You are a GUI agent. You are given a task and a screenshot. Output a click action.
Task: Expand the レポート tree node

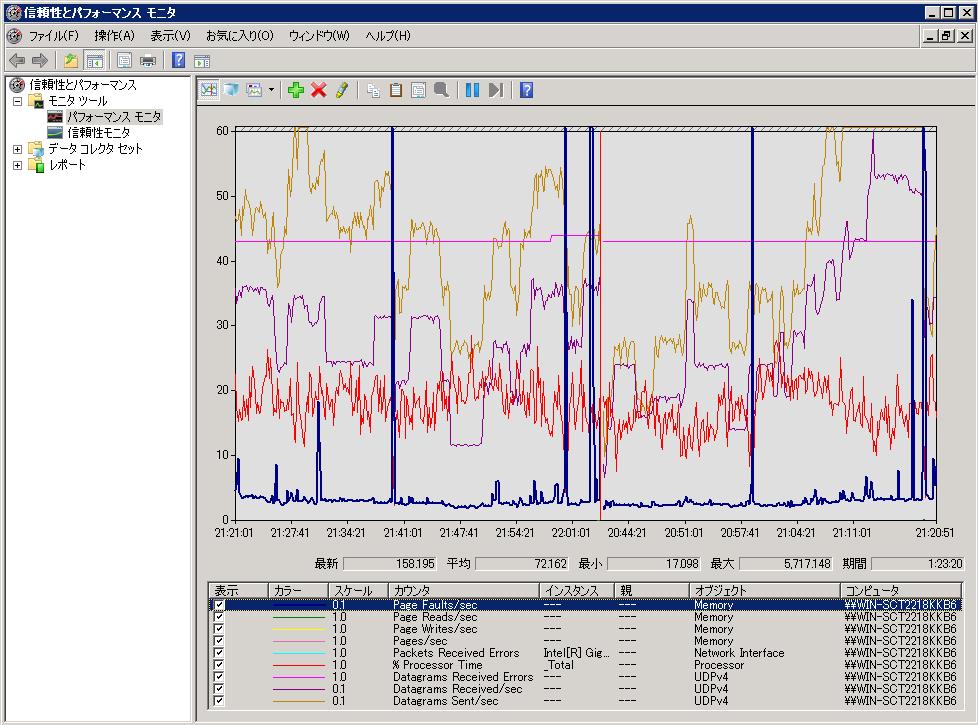point(17,165)
